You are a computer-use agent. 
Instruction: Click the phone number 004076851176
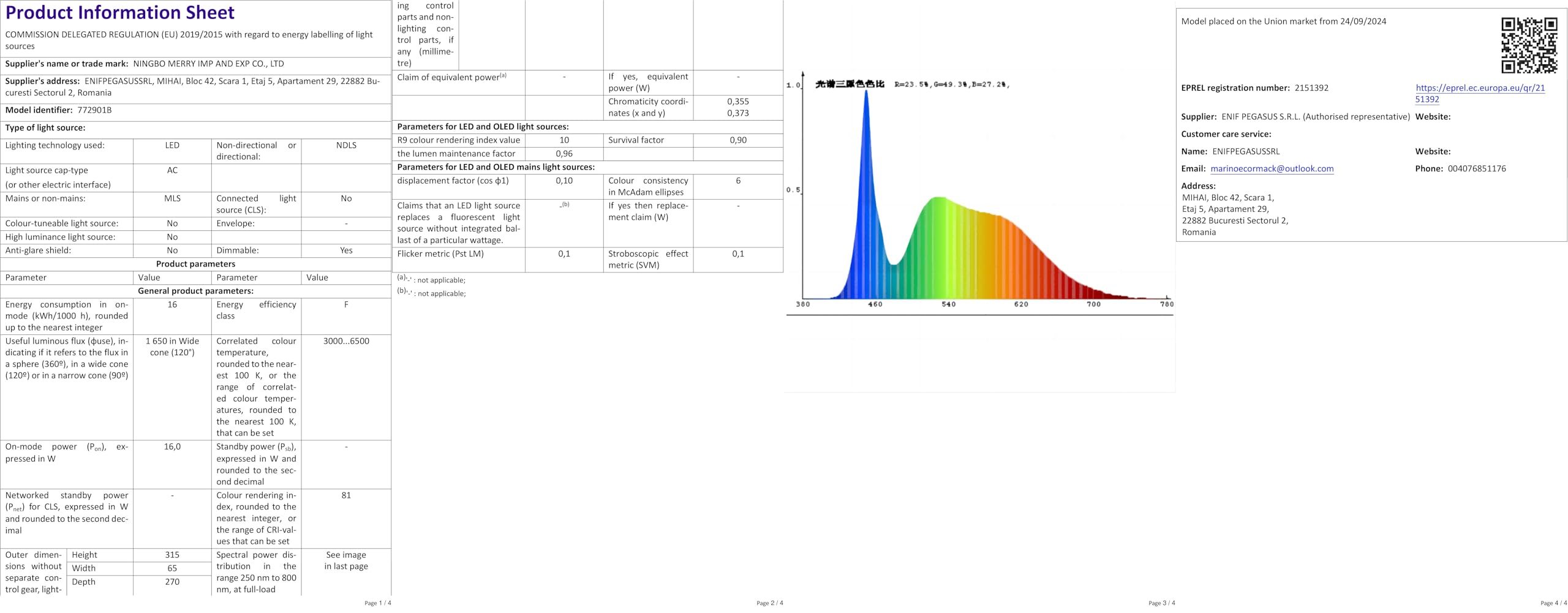pos(1477,168)
